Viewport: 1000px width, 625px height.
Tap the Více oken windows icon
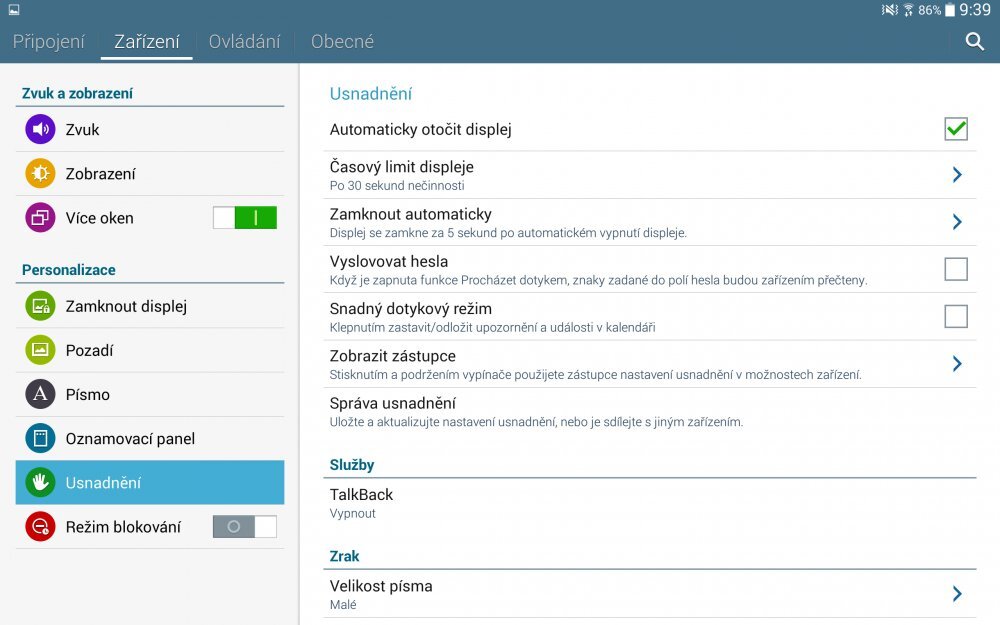40,218
